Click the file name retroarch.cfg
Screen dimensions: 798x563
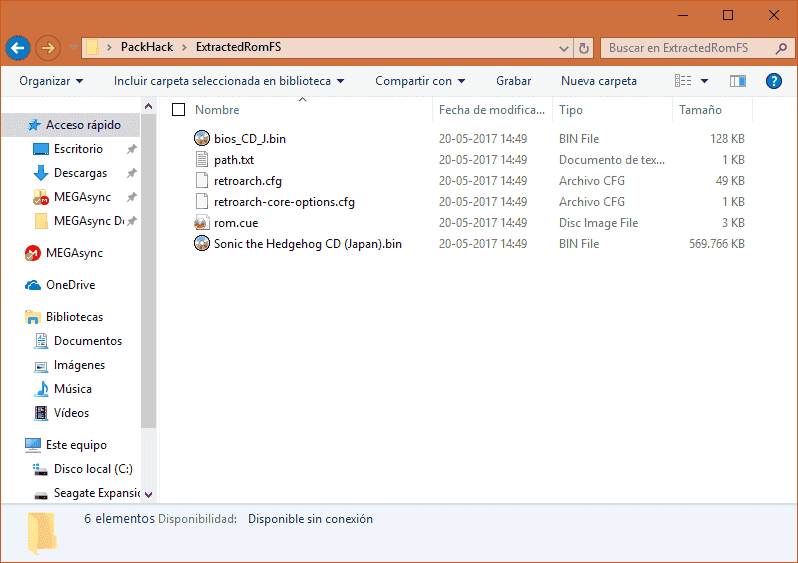coord(248,181)
